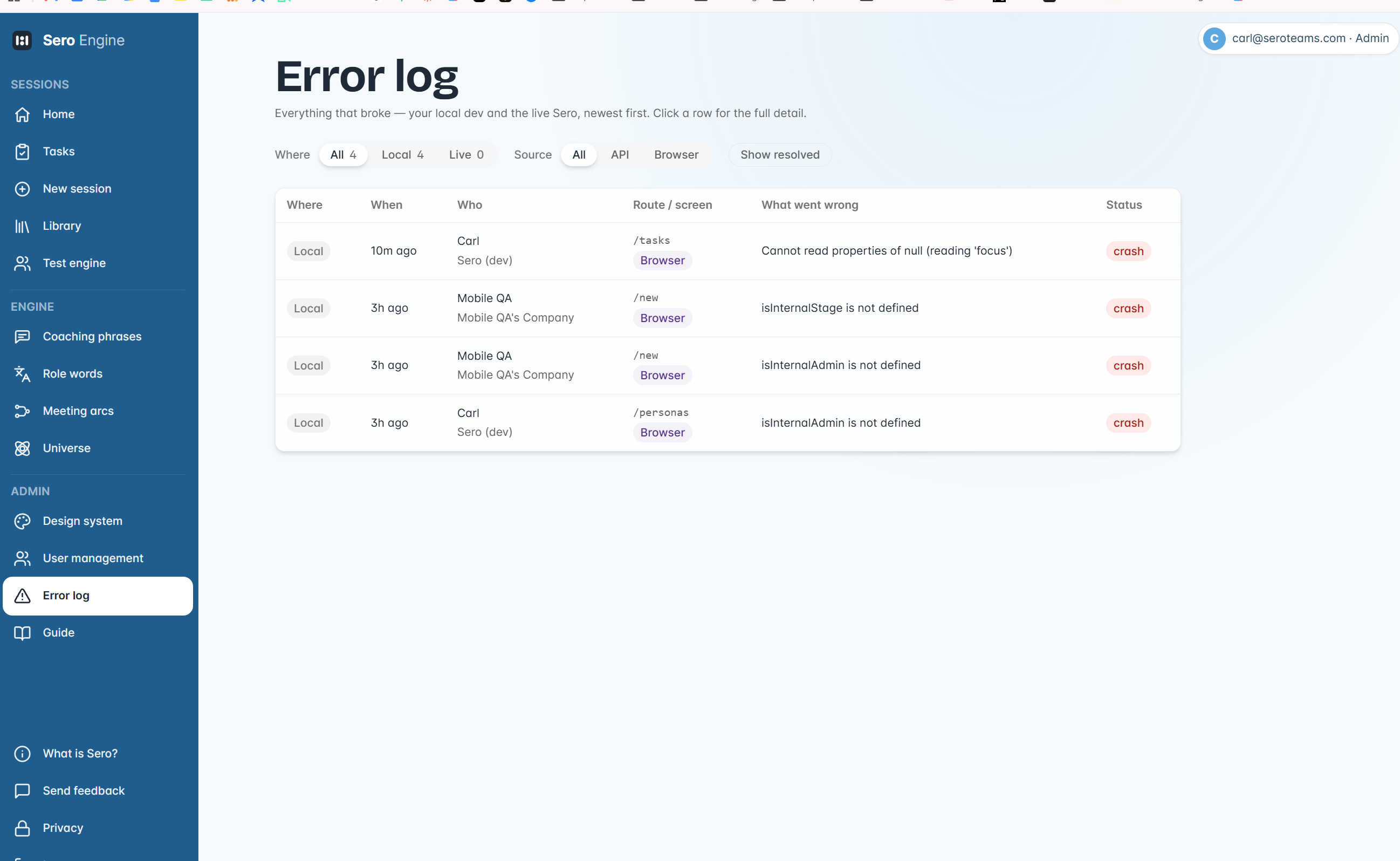Click the Library books icon
This screenshot has width=1400, height=861.
click(x=22, y=226)
